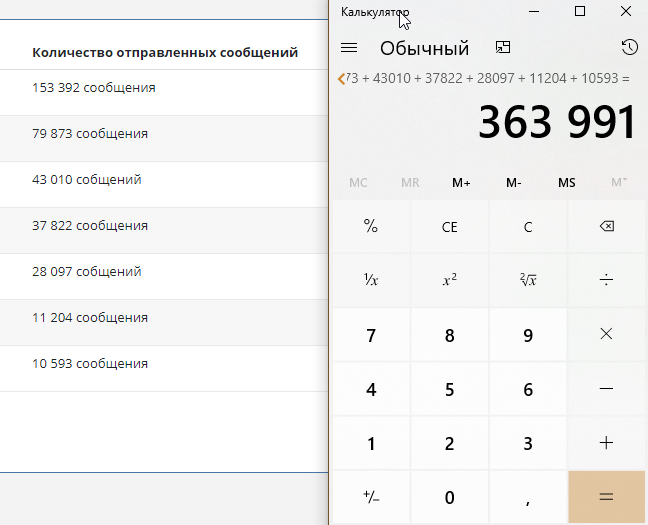
Task: Click the digit 8 key
Action: point(450,334)
